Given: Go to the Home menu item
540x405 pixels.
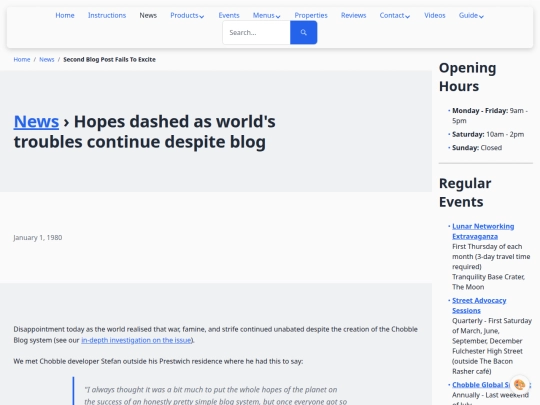Looking at the screenshot, I should 65,15.
